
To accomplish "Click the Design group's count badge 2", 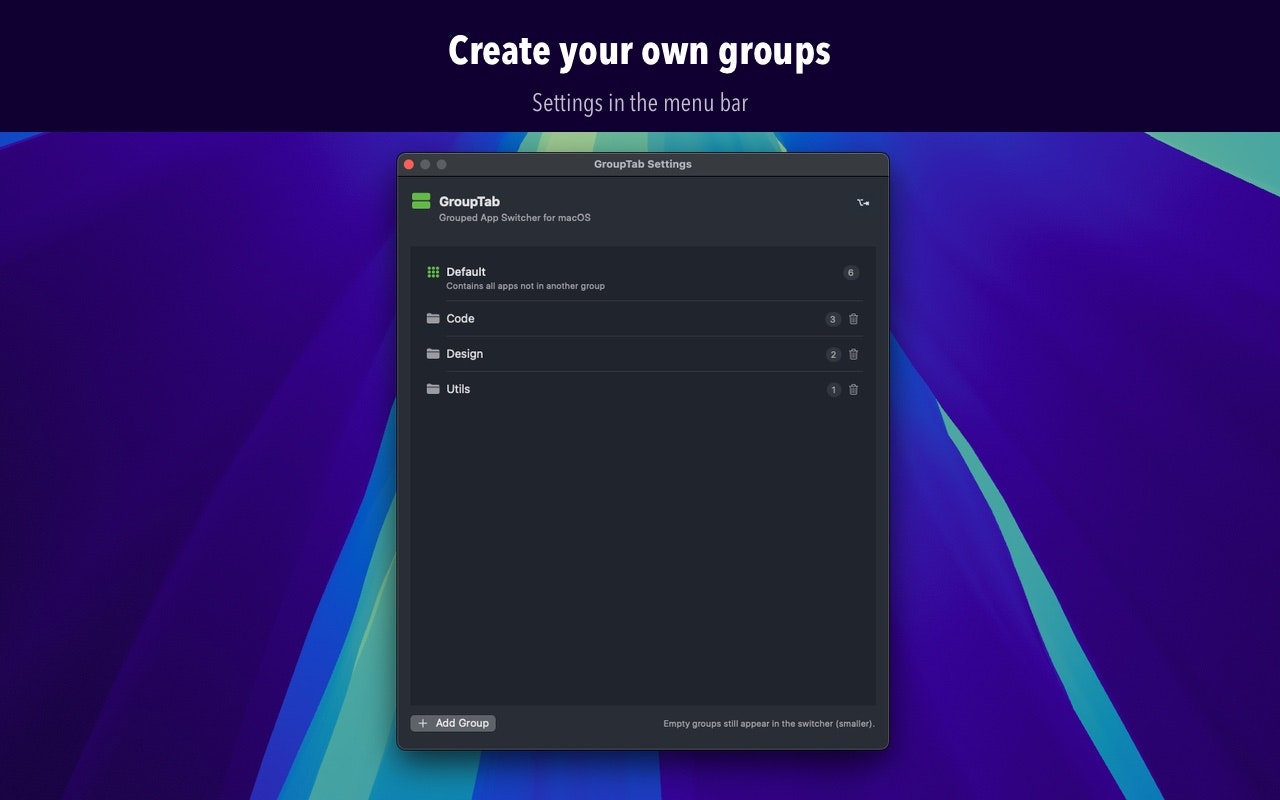I will click(833, 355).
